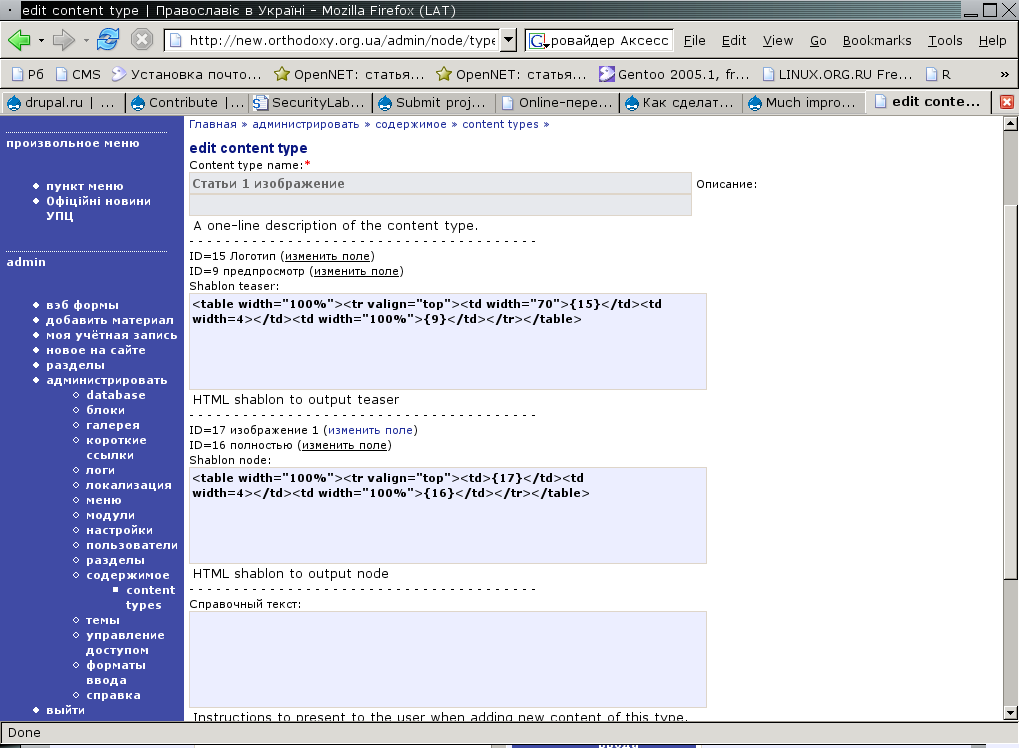
Task: Click the page's vertical scrollbar down arrow
Action: tap(1010, 713)
